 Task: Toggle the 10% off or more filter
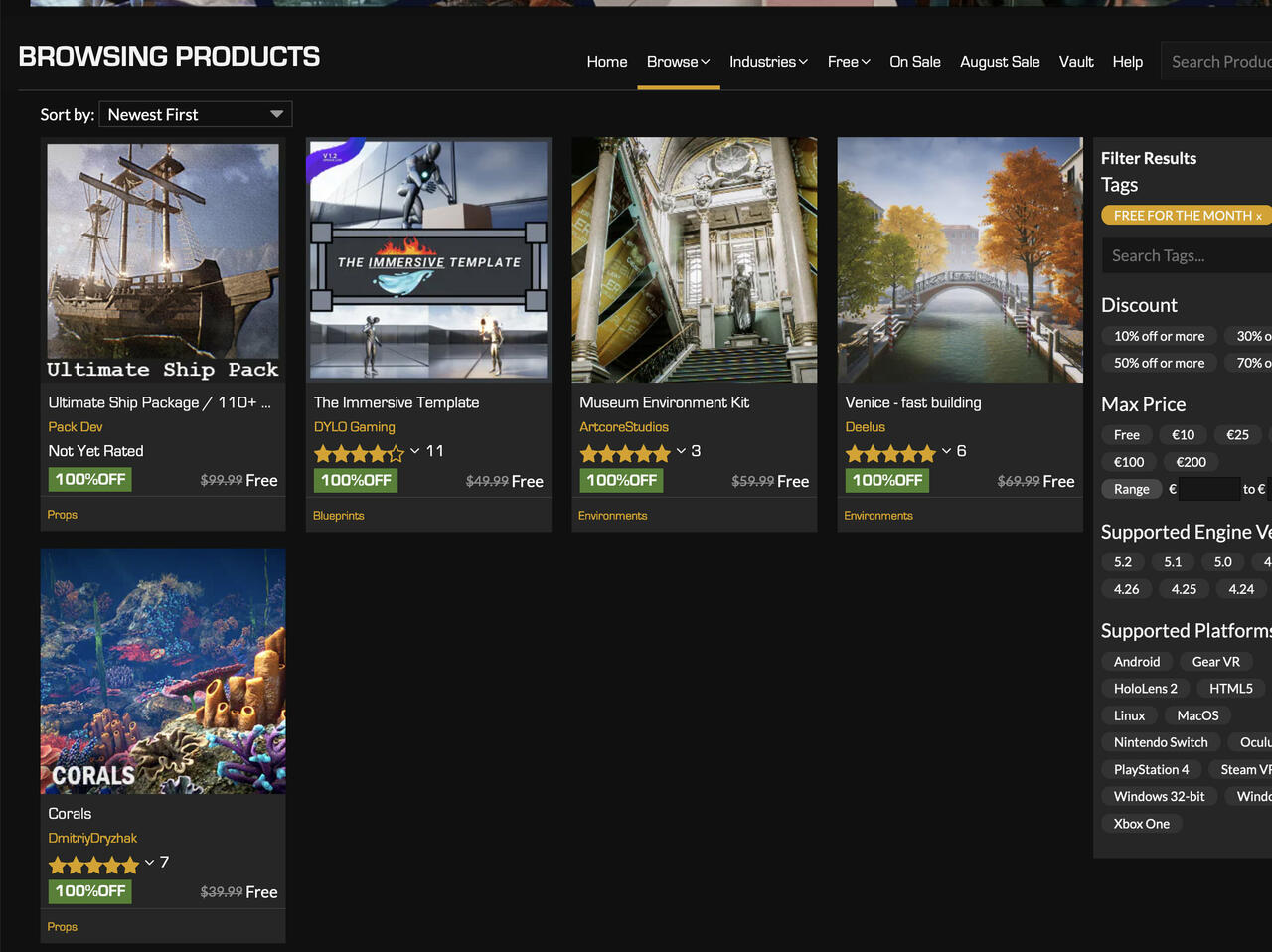1159,336
